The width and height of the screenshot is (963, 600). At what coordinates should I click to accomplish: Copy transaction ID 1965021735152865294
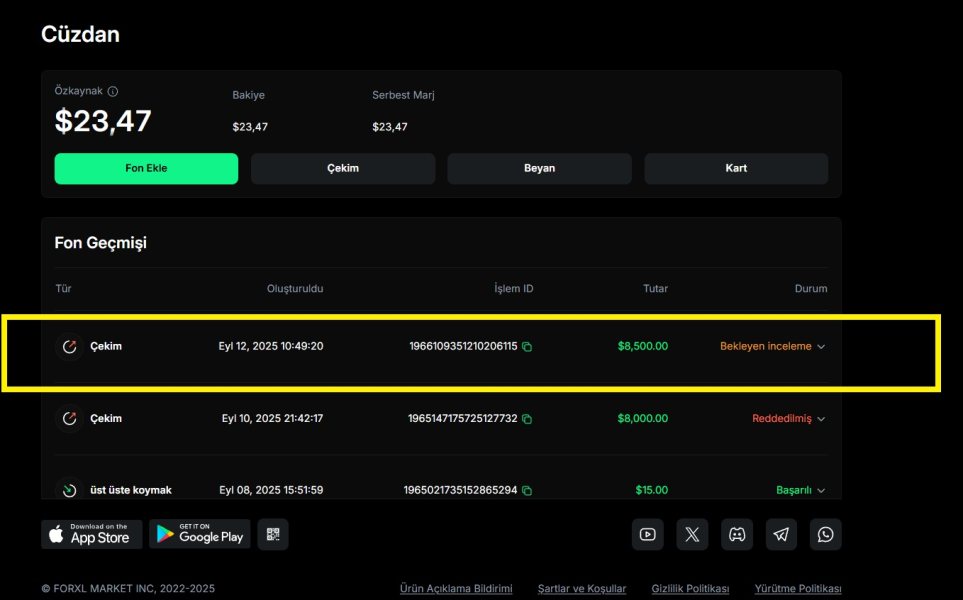[527, 490]
